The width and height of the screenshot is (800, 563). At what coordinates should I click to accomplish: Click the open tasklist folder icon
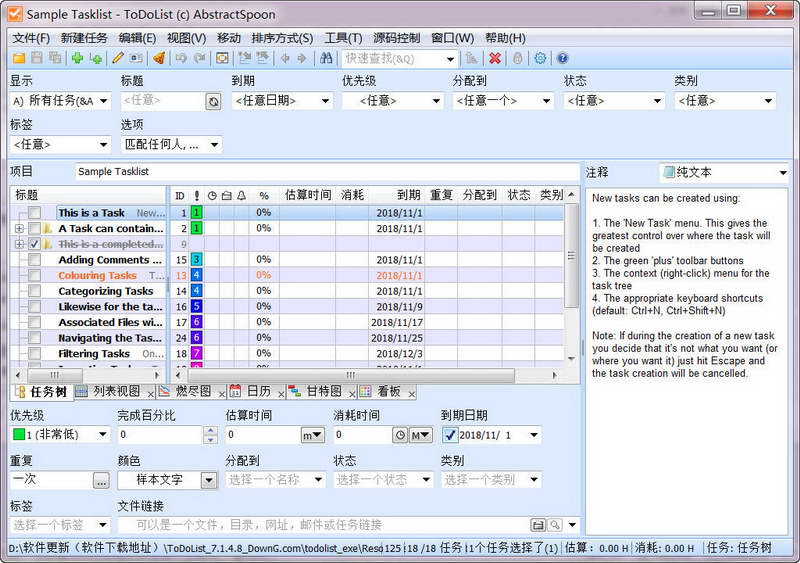pos(19,58)
